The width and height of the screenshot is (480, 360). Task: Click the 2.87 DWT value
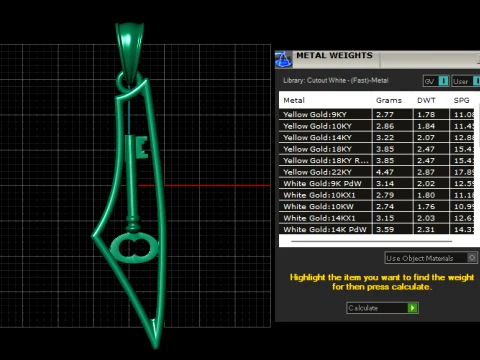pos(426,172)
